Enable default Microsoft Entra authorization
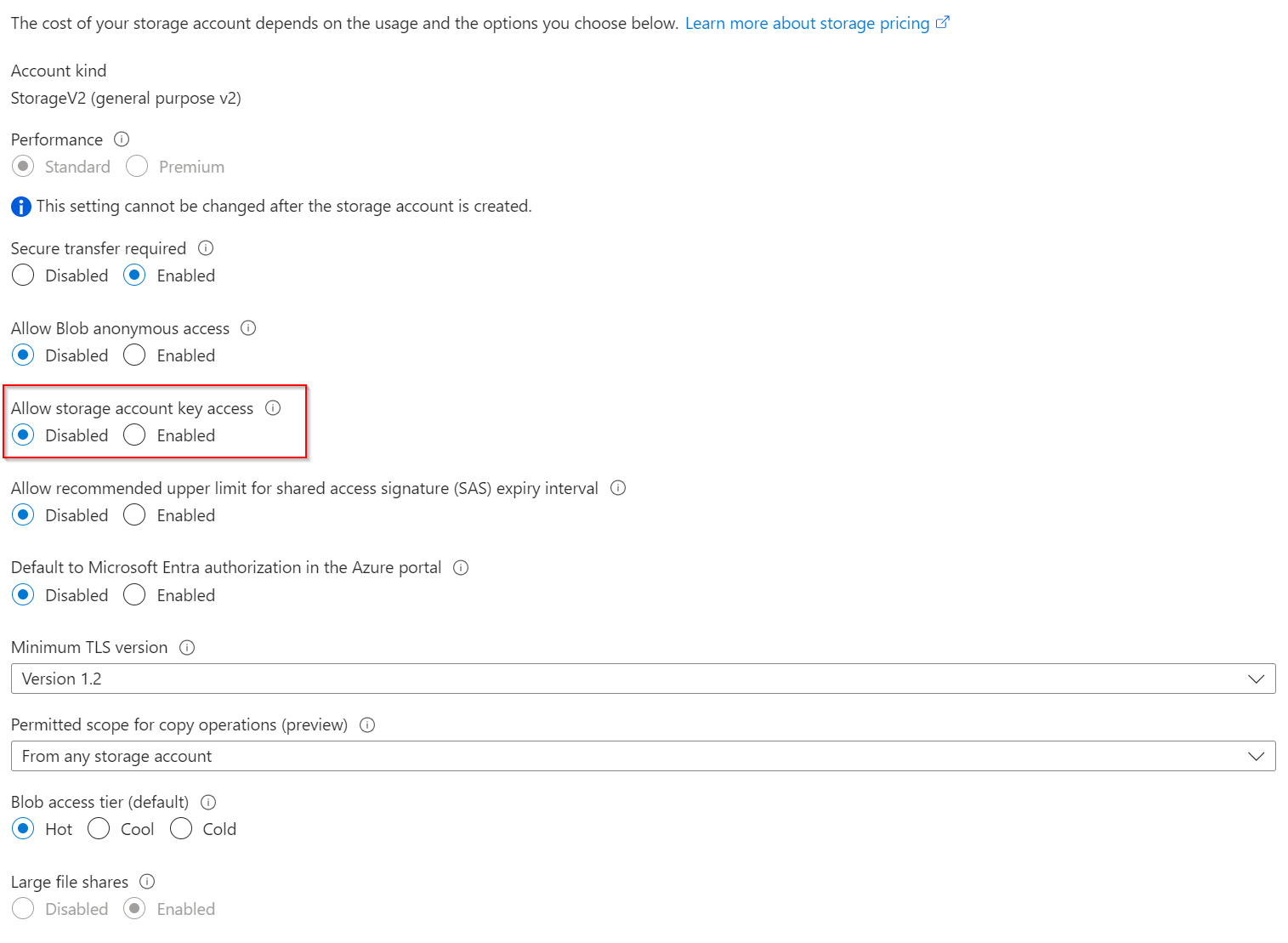Image resolution: width=1288 pixels, height=943 pixels. 134,595
